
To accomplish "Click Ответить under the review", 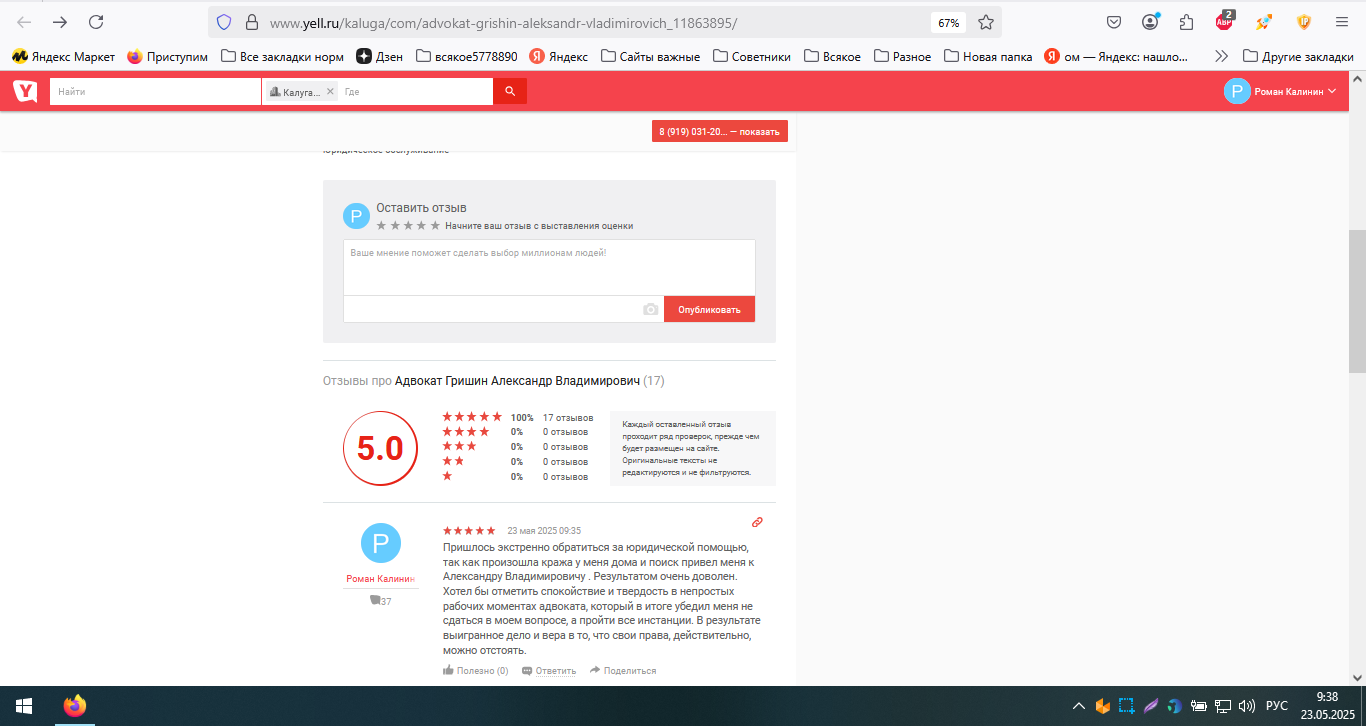I will [549, 671].
